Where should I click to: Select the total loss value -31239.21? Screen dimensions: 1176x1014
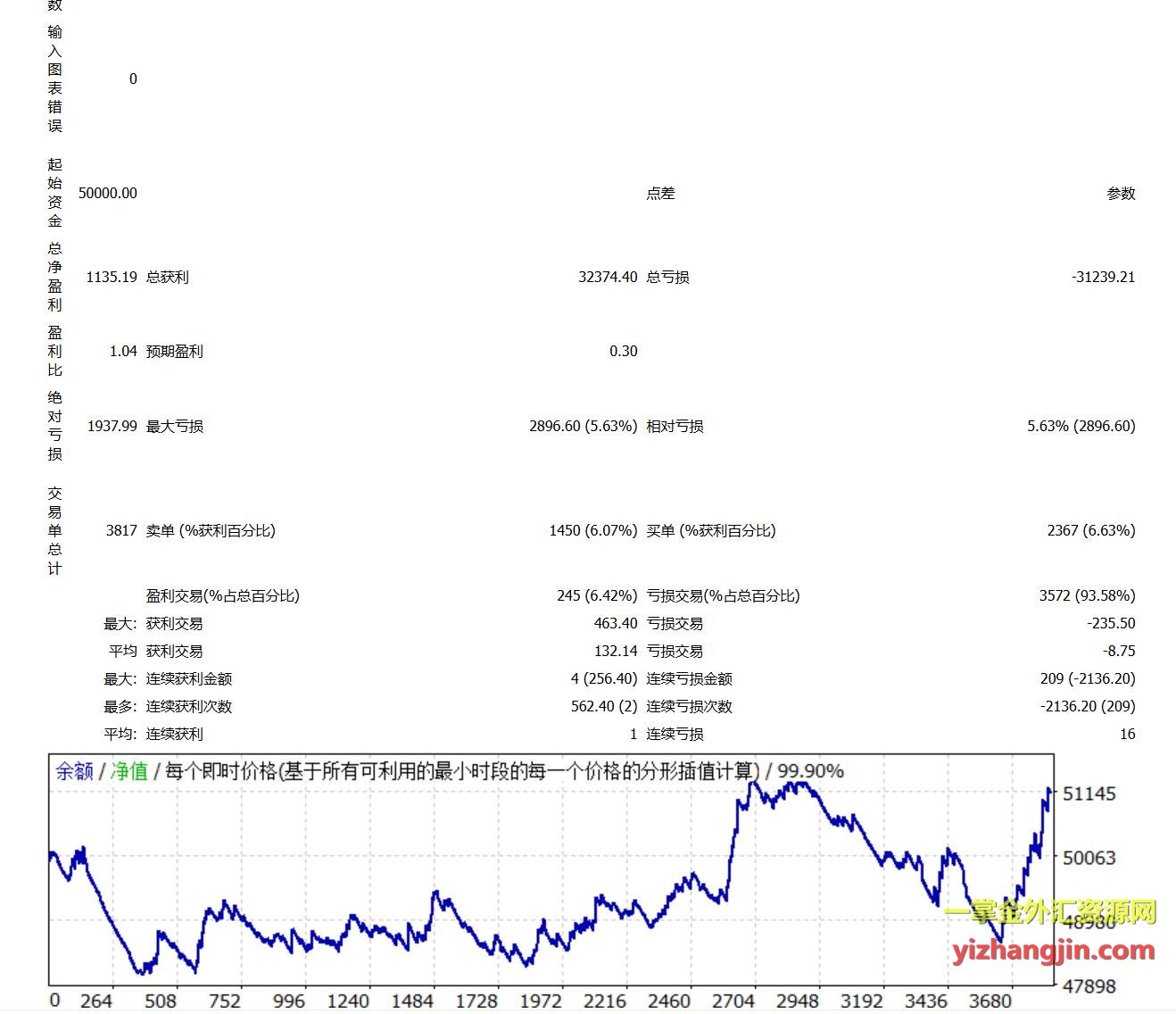(1103, 278)
